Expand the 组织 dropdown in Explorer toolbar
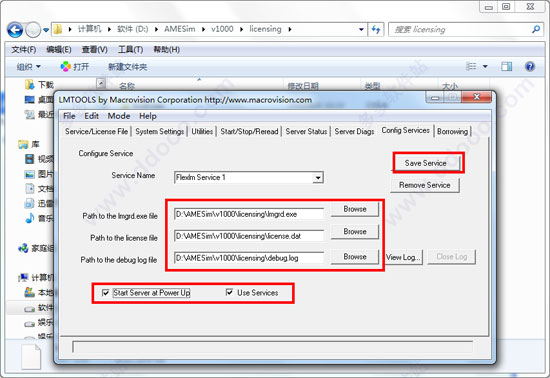The width and height of the screenshot is (550, 378). pyautogui.click(x=28, y=67)
